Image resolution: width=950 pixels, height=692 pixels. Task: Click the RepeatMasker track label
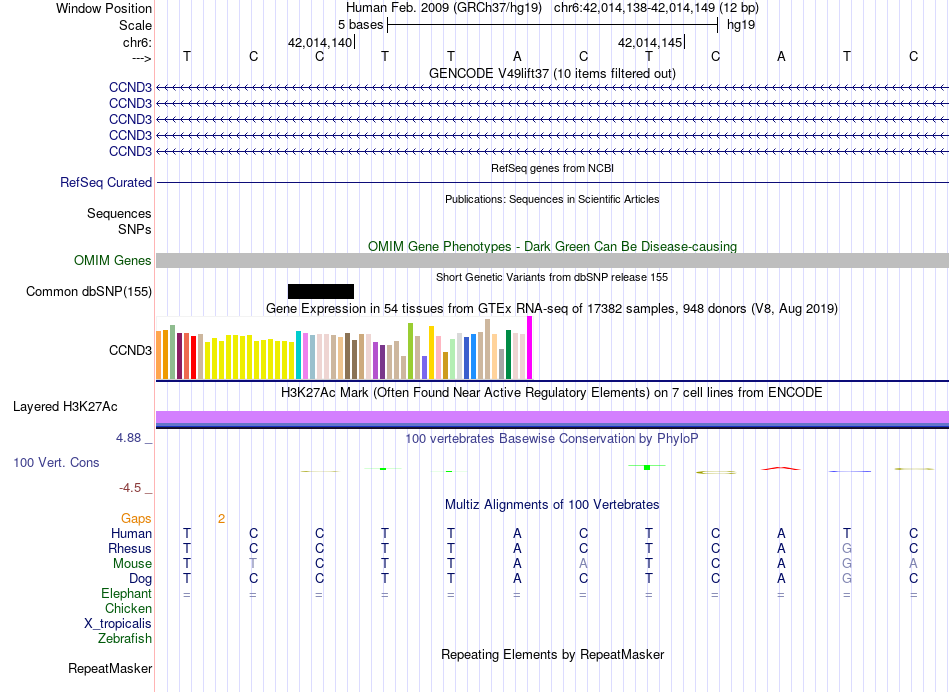click(x=110, y=668)
